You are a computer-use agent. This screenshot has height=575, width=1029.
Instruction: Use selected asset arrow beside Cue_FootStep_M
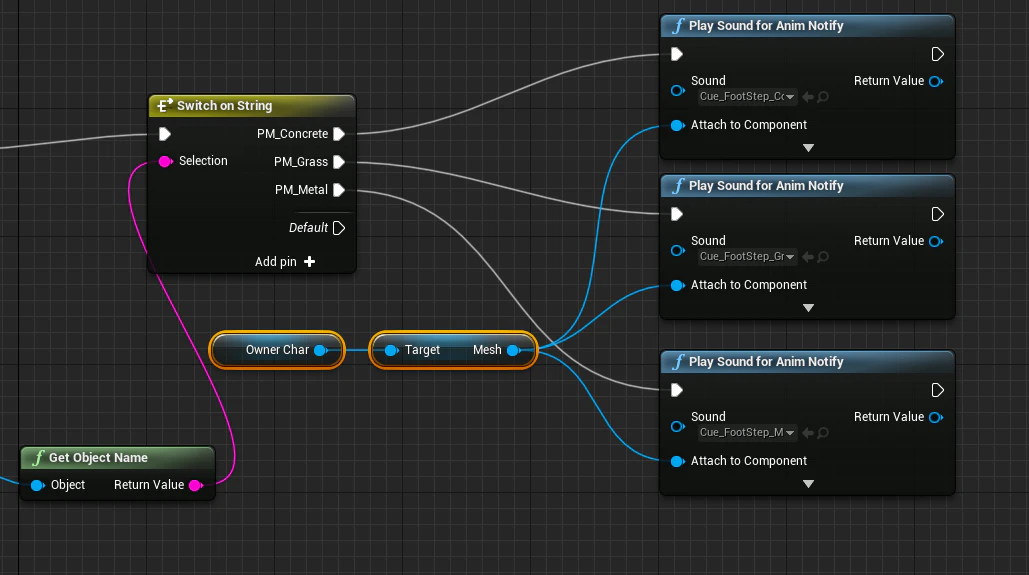pyautogui.click(x=808, y=433)
